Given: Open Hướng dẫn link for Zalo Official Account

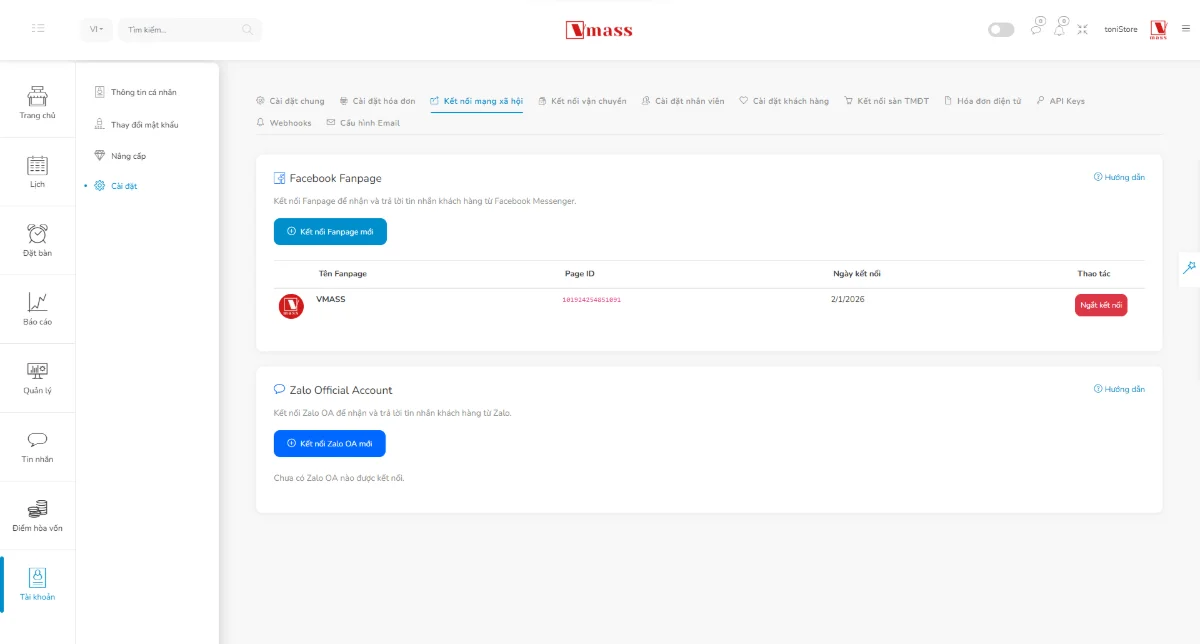Looking at the screenshot, I should [1120, 388].
